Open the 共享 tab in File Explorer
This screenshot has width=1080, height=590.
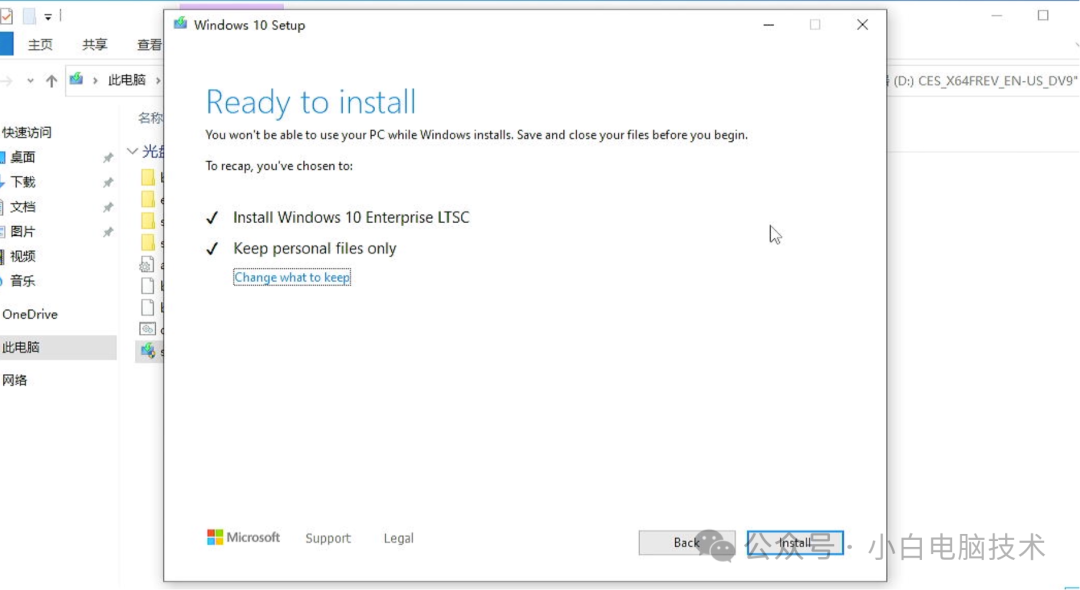tap(95, 45)
